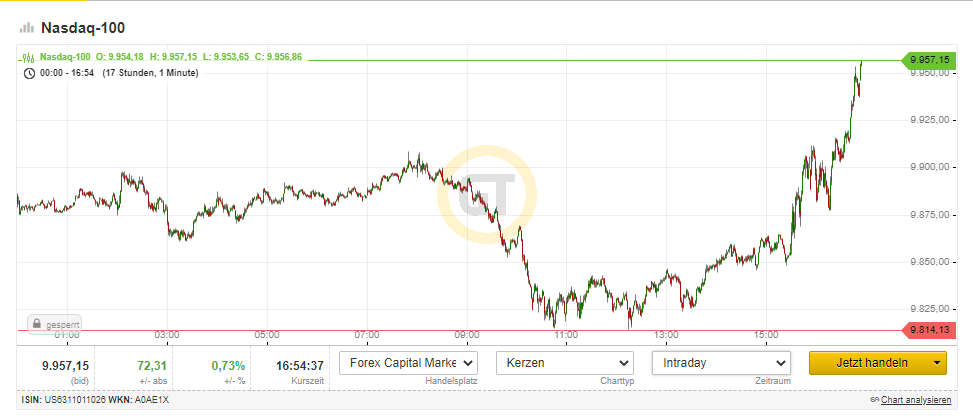
Task: Open the Handelsplatz Forex Capital Markets dropdown
Action: 409,362
